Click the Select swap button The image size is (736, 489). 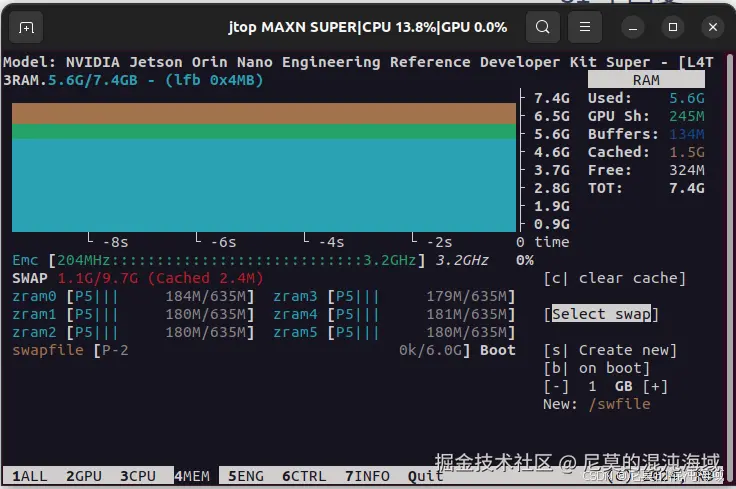(x=601, y=314)
